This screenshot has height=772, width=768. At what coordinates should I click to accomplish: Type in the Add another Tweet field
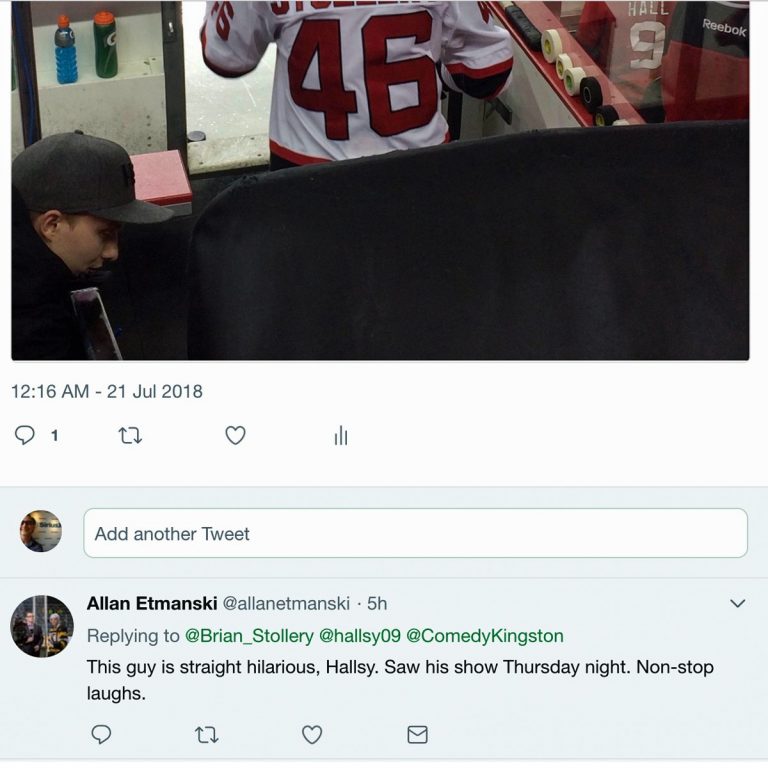click(415, 533)
